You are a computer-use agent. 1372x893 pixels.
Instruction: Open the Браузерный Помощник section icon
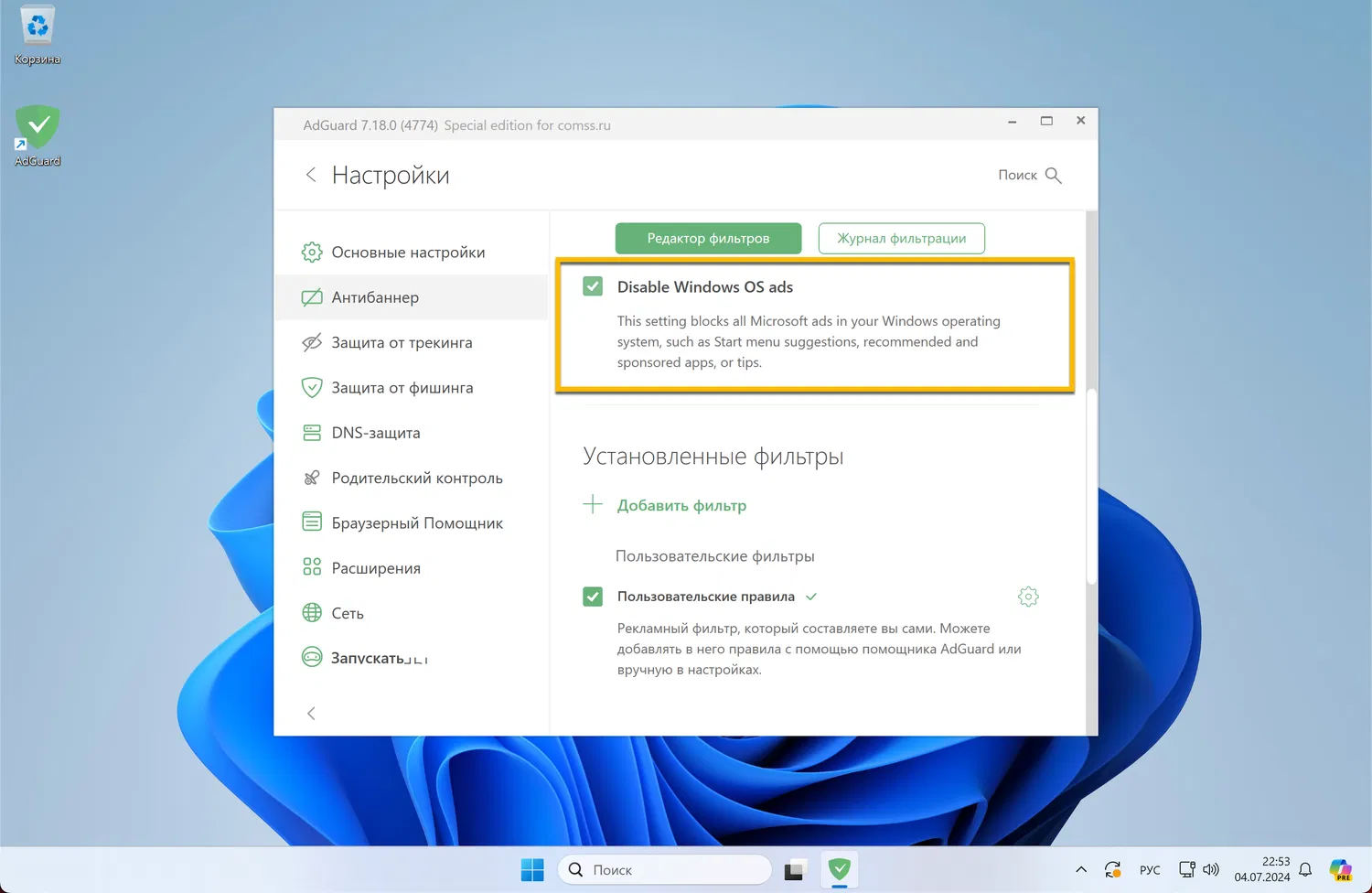[x=312, y=522]
